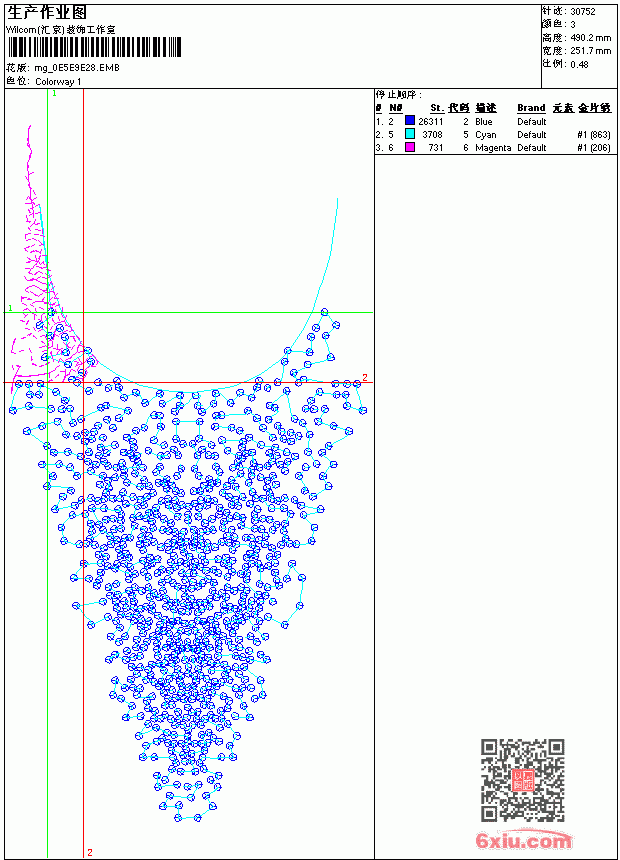Click the stitch count value 30752
This screenshot has width=620, height=860.
click(583, 12)
